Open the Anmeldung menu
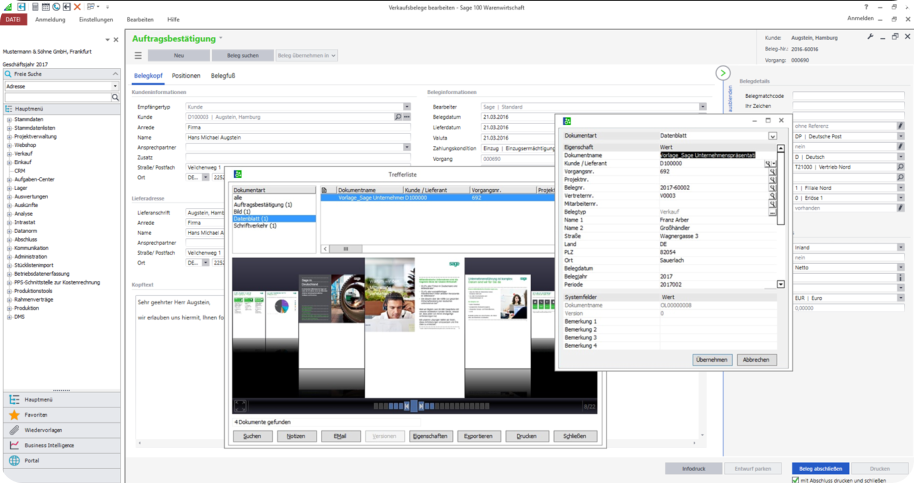The image size is (914, 483). [50, 19]
